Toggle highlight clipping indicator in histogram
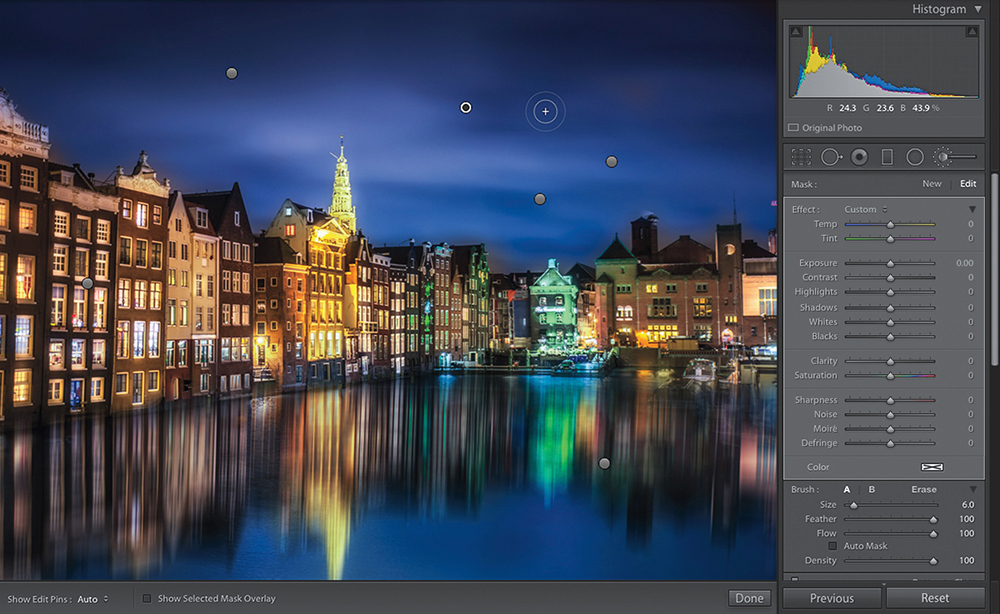Viewport: 1000px width, 614px height. click(971, 33)
